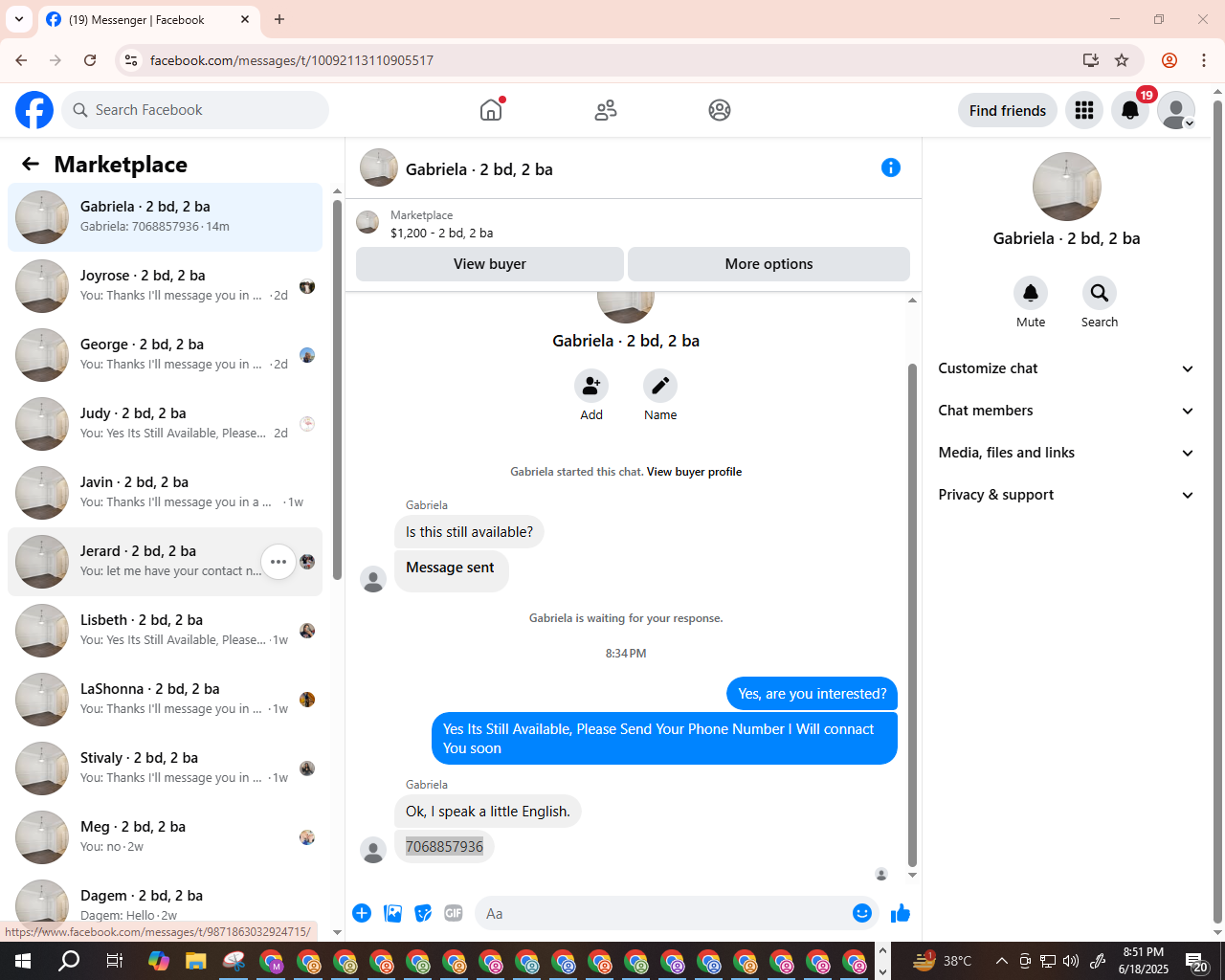This screenshot has width=1225, height=980.
Task: Select the phone number 7068857936 message
Action: 444,847
